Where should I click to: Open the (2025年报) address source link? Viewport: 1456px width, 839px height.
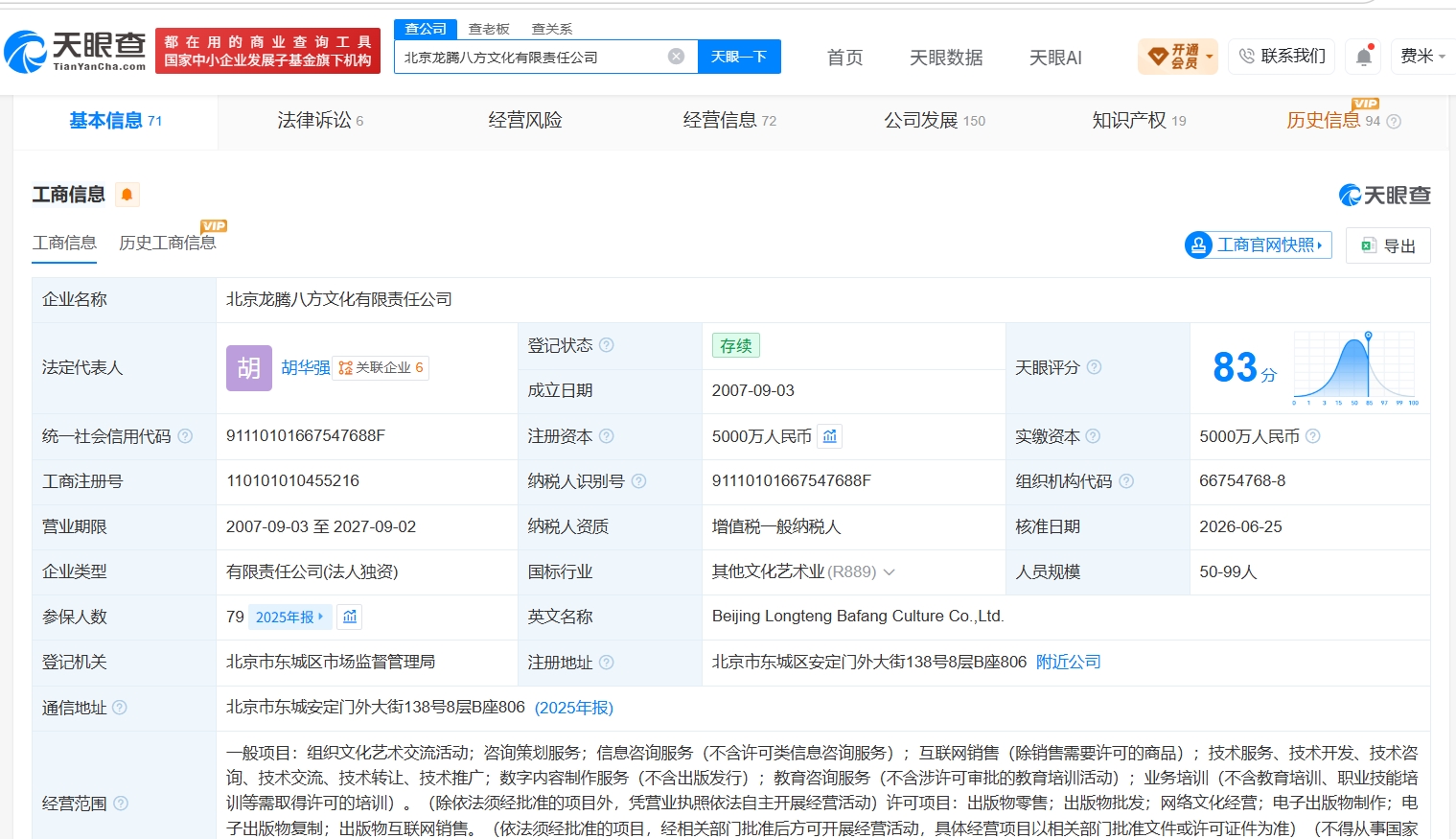click(574, 708)
